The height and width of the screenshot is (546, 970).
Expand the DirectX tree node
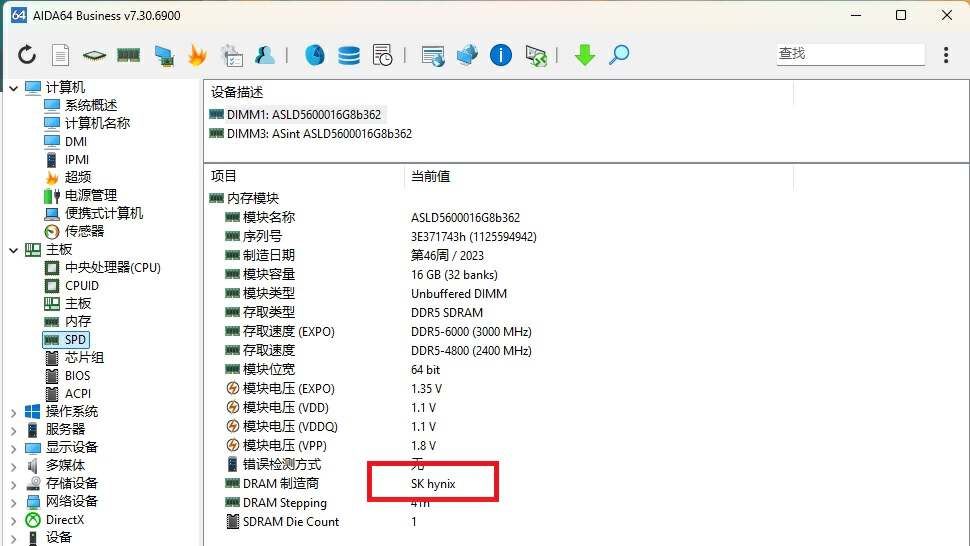point(14,520)
